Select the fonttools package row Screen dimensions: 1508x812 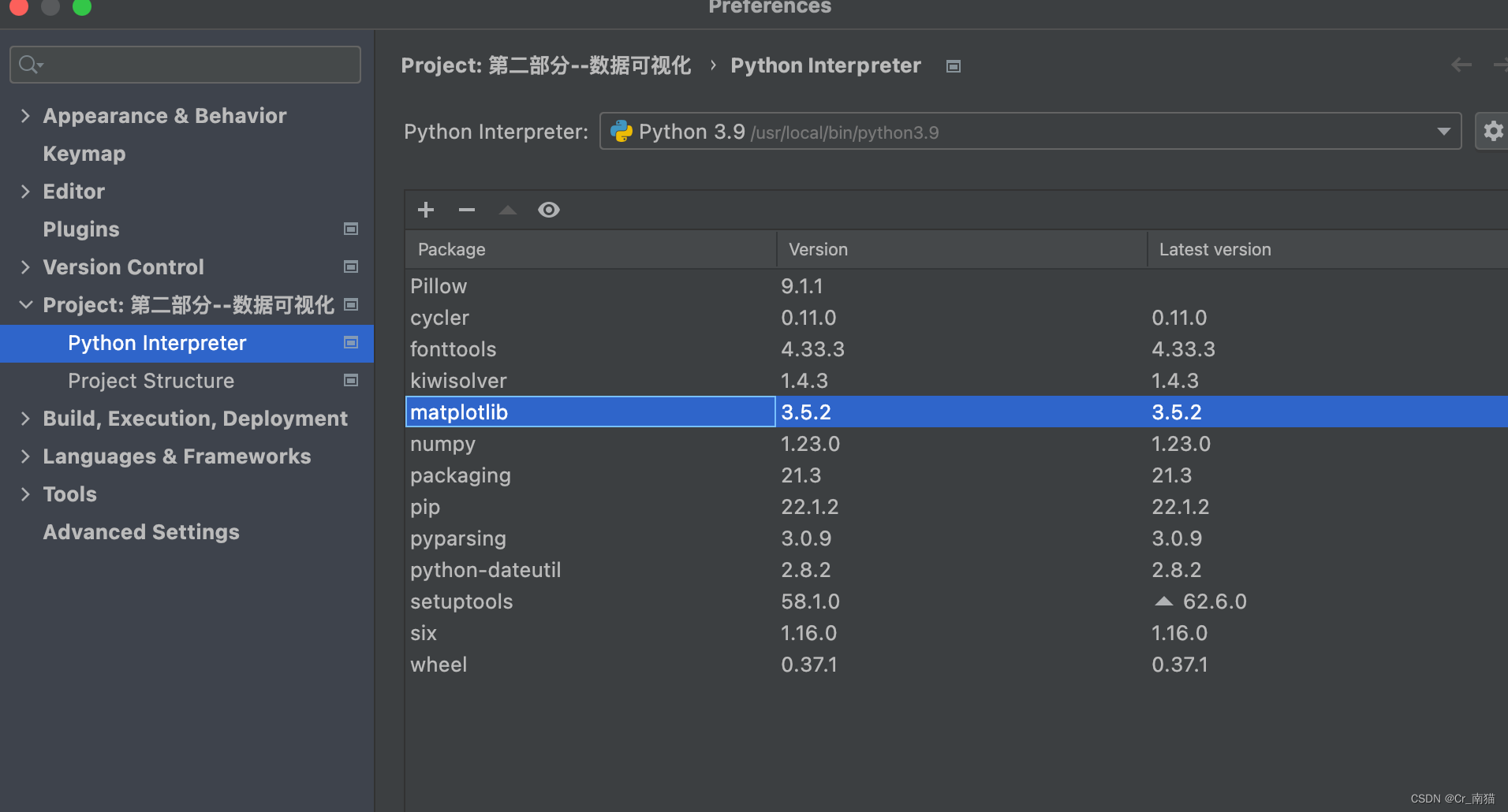957,349
